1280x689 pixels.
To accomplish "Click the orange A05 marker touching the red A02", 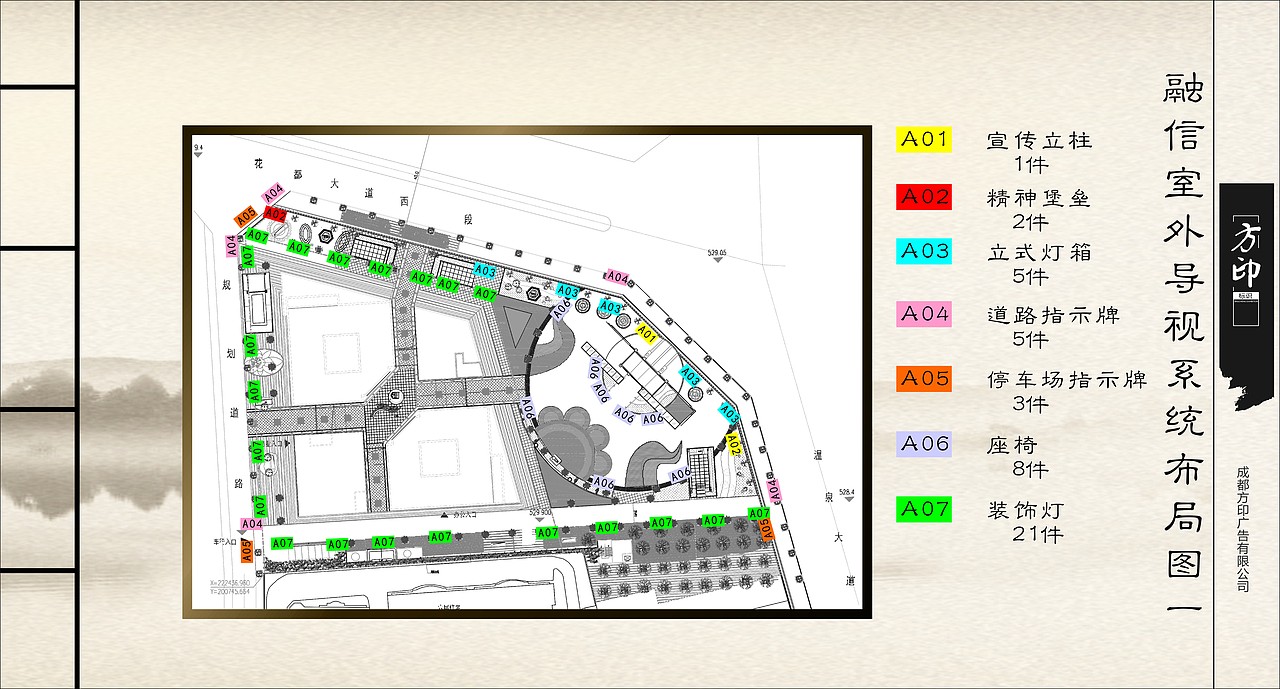I will (x=246, y=216).
